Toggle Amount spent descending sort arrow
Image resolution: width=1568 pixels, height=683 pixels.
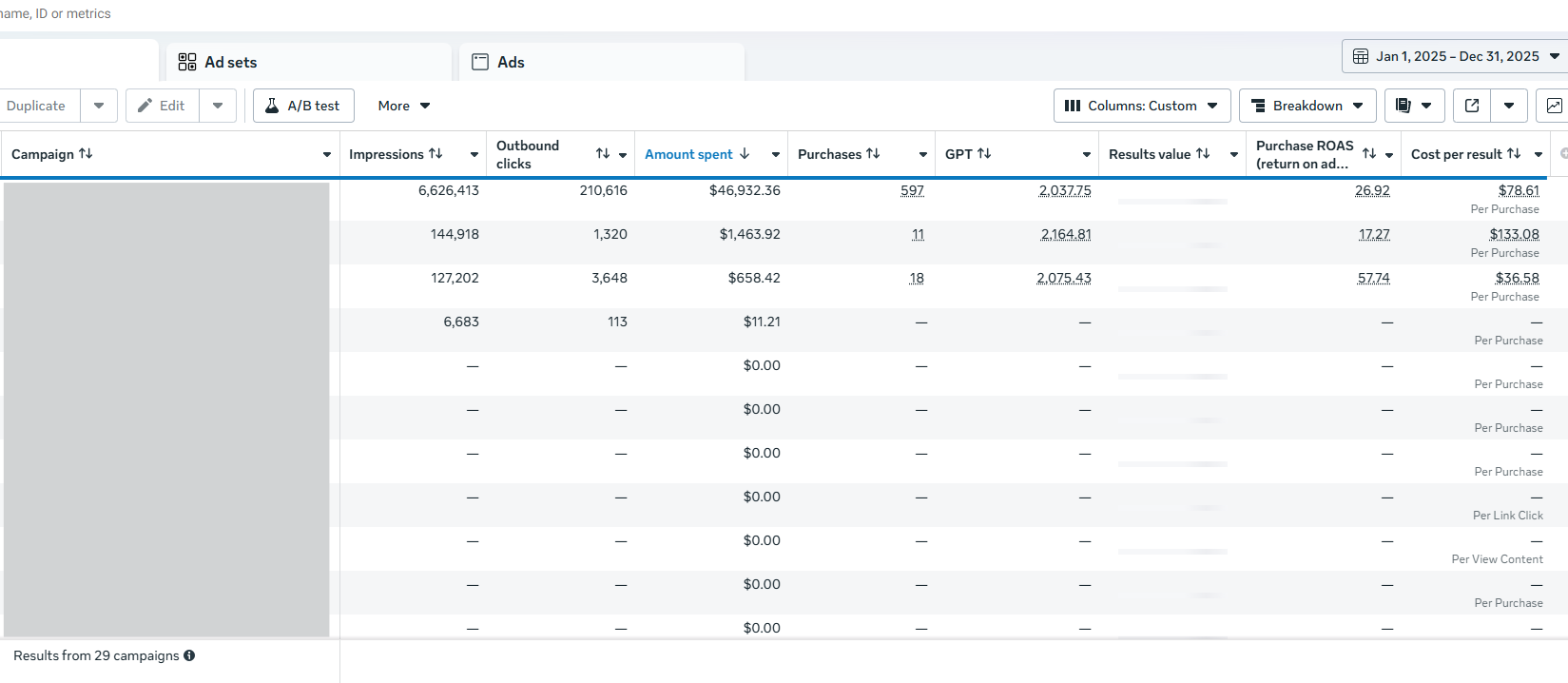point(745,154)
